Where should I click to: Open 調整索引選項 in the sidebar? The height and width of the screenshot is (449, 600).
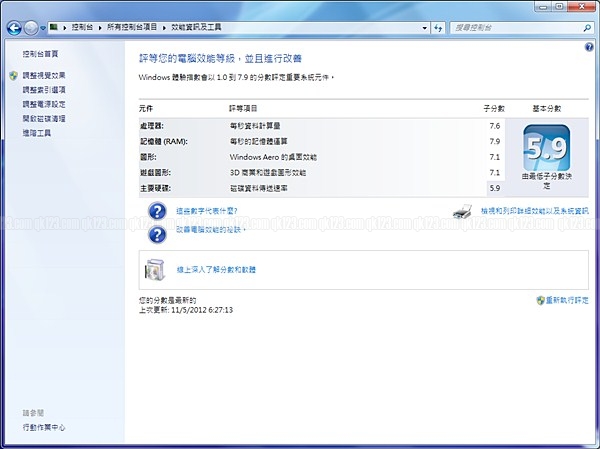pyautogui.click(x=44, y=90)
